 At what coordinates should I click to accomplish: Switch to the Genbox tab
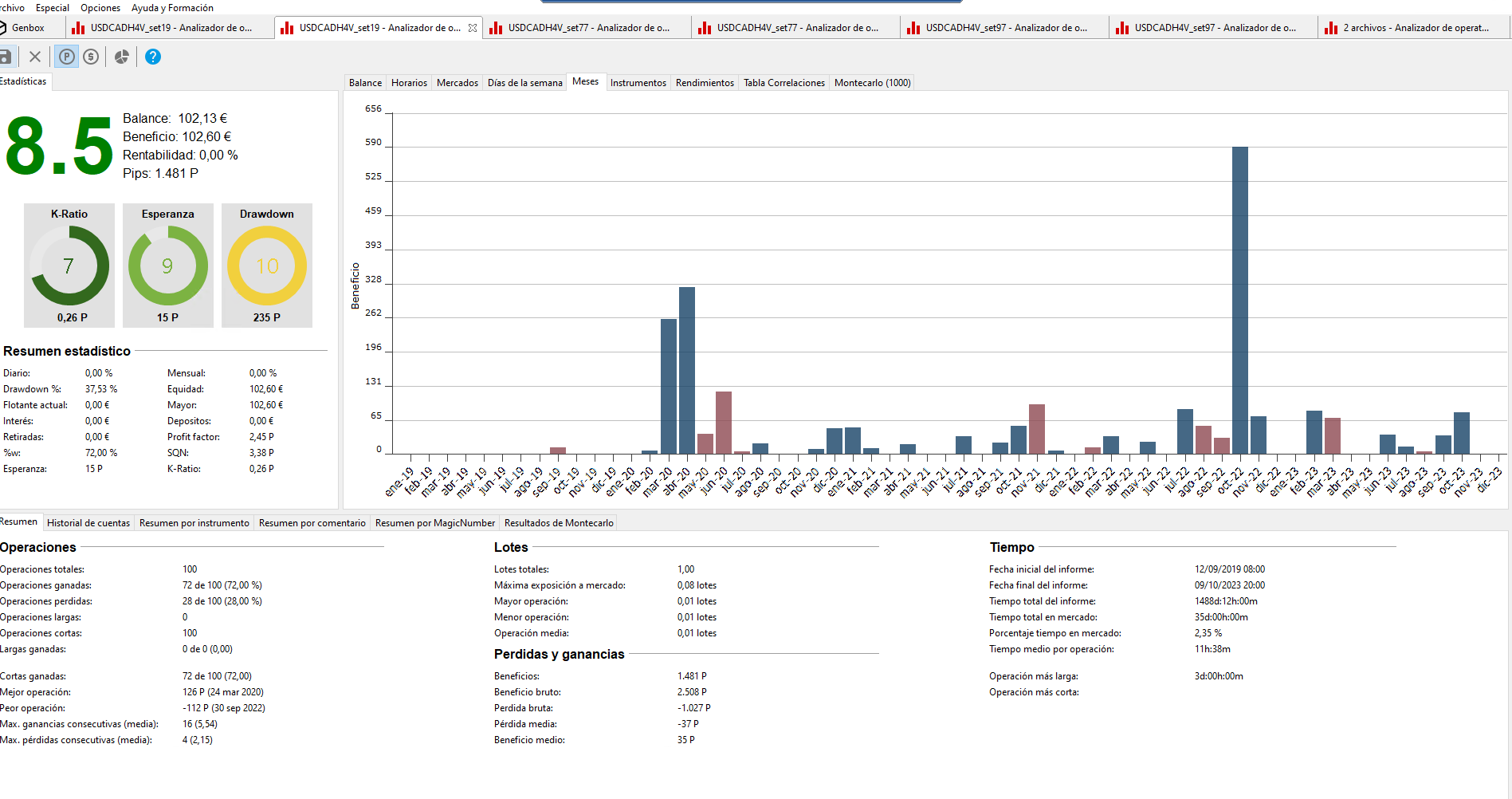tap(28, 28)
